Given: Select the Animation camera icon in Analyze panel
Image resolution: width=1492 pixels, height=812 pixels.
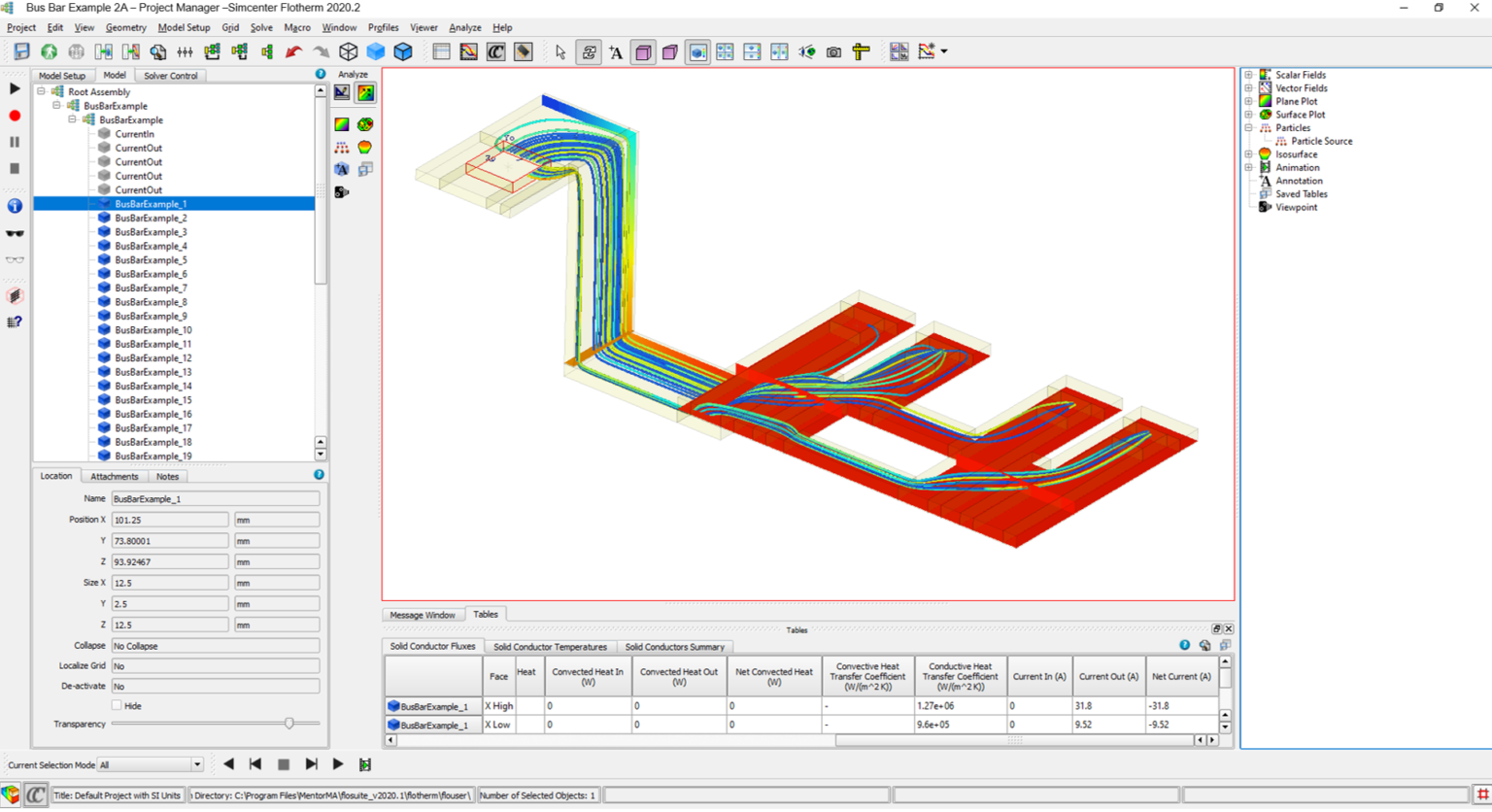Looking at the screenshot, I should pyautogui.click(x=340, y=191).
